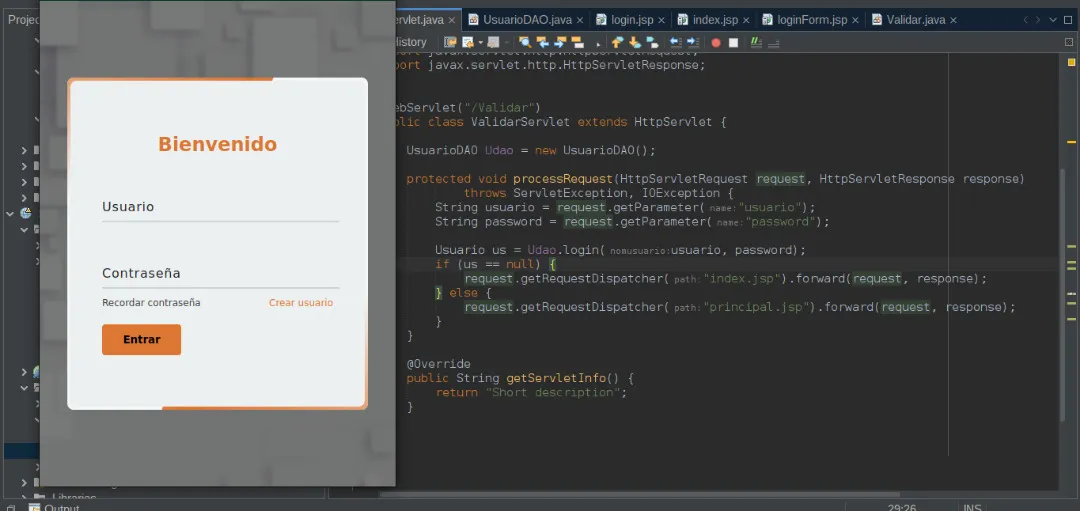Toggle rectangular selection mode

coord(599,43)
